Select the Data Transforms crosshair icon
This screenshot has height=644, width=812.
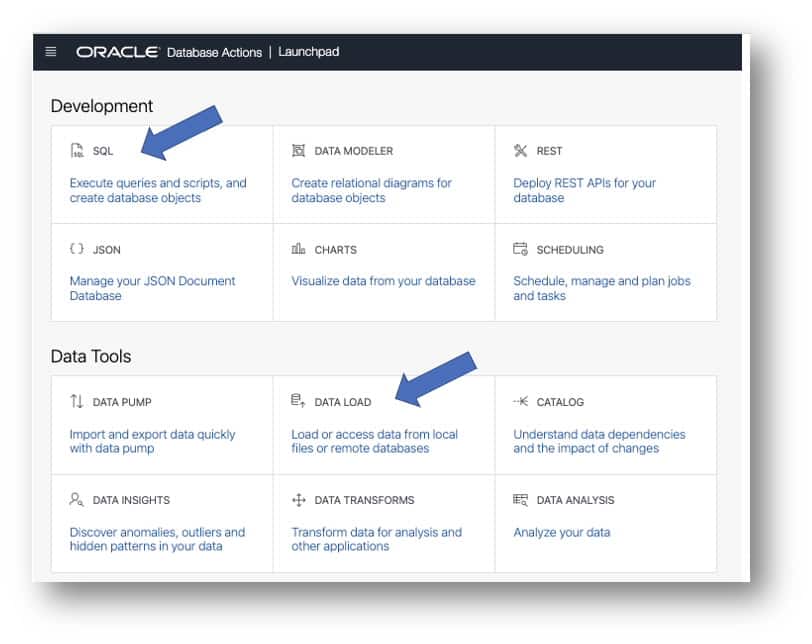[x=297, y=500]
